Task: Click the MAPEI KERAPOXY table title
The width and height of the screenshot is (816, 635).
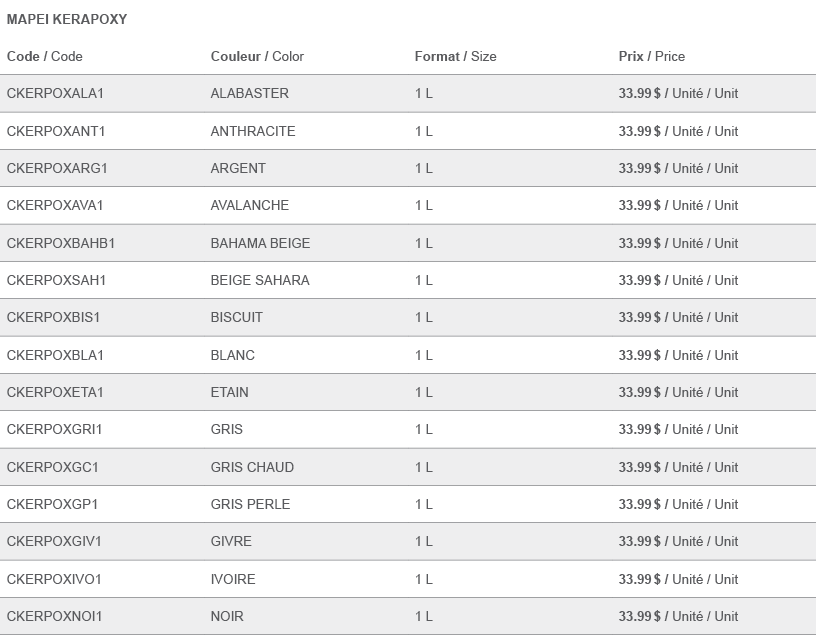Action: (x=67, y=19)
